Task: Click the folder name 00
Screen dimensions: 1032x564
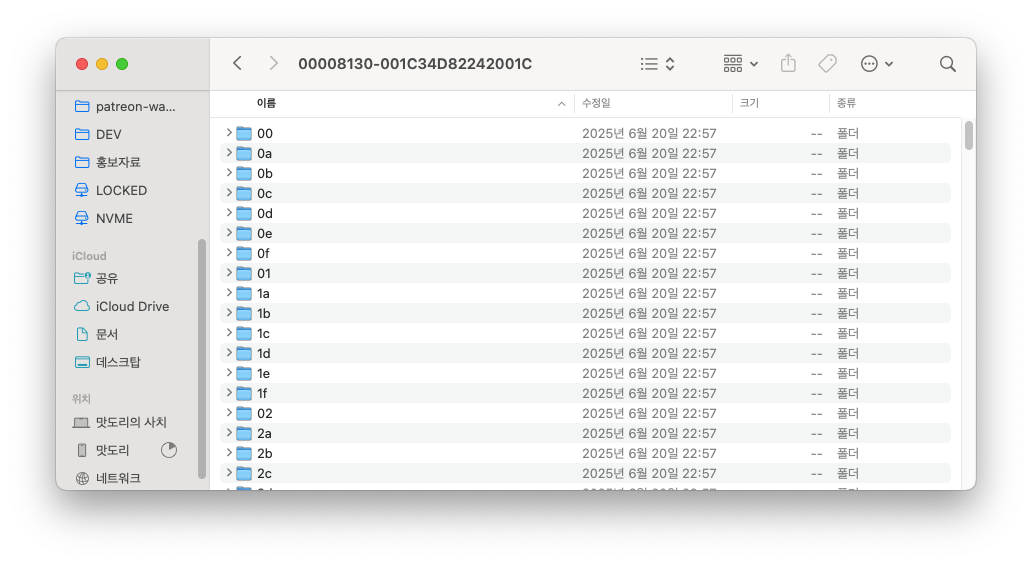Action: click(x=265, y=134)
